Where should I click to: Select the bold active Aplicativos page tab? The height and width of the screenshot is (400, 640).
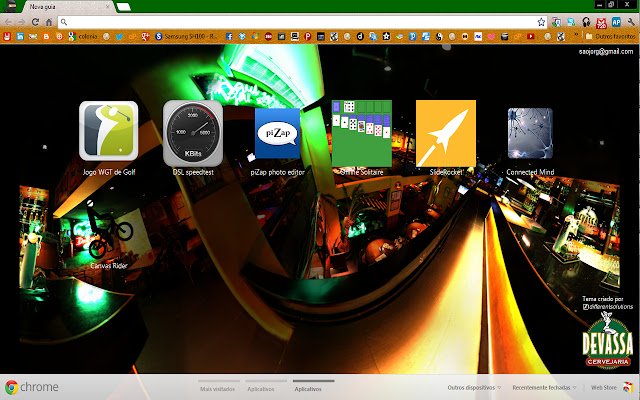(x=308, y=389)
